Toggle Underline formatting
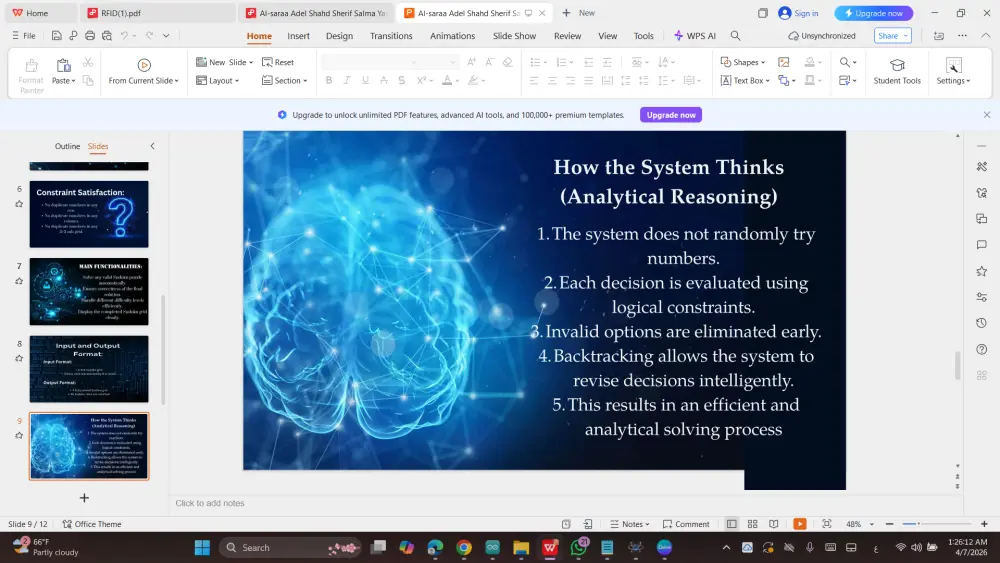The image size is (1000, 563). pyautogui.click(x=365, y=80)
